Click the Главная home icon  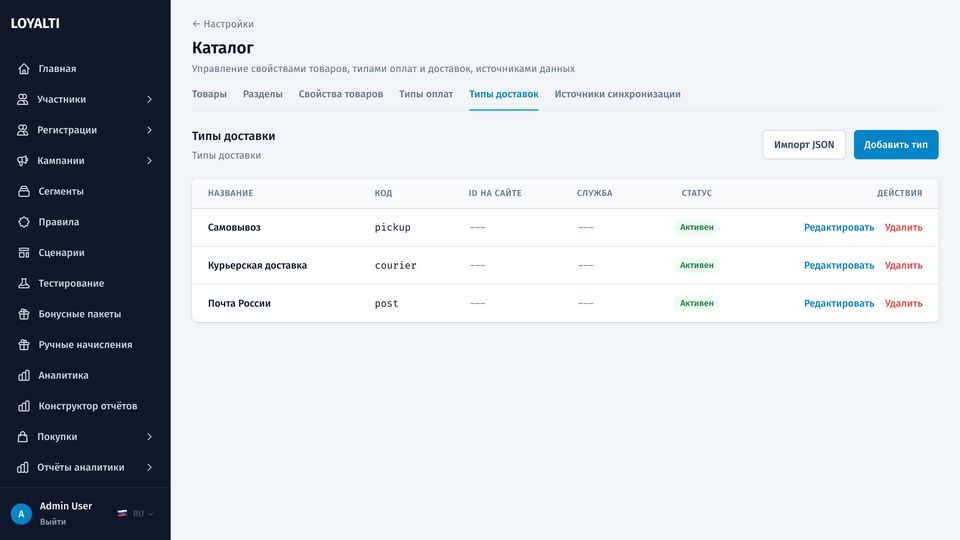point(24,69)
